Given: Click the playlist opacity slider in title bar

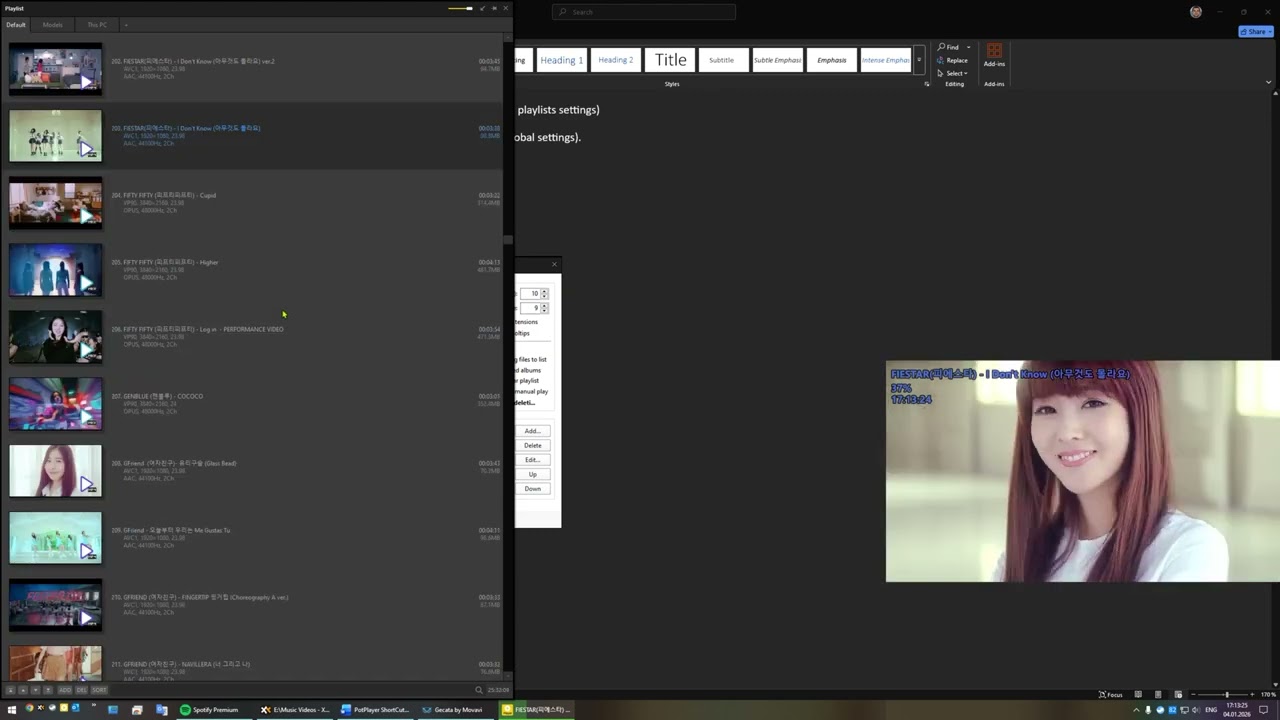Looking at the screenshot, I should [460, 8].
